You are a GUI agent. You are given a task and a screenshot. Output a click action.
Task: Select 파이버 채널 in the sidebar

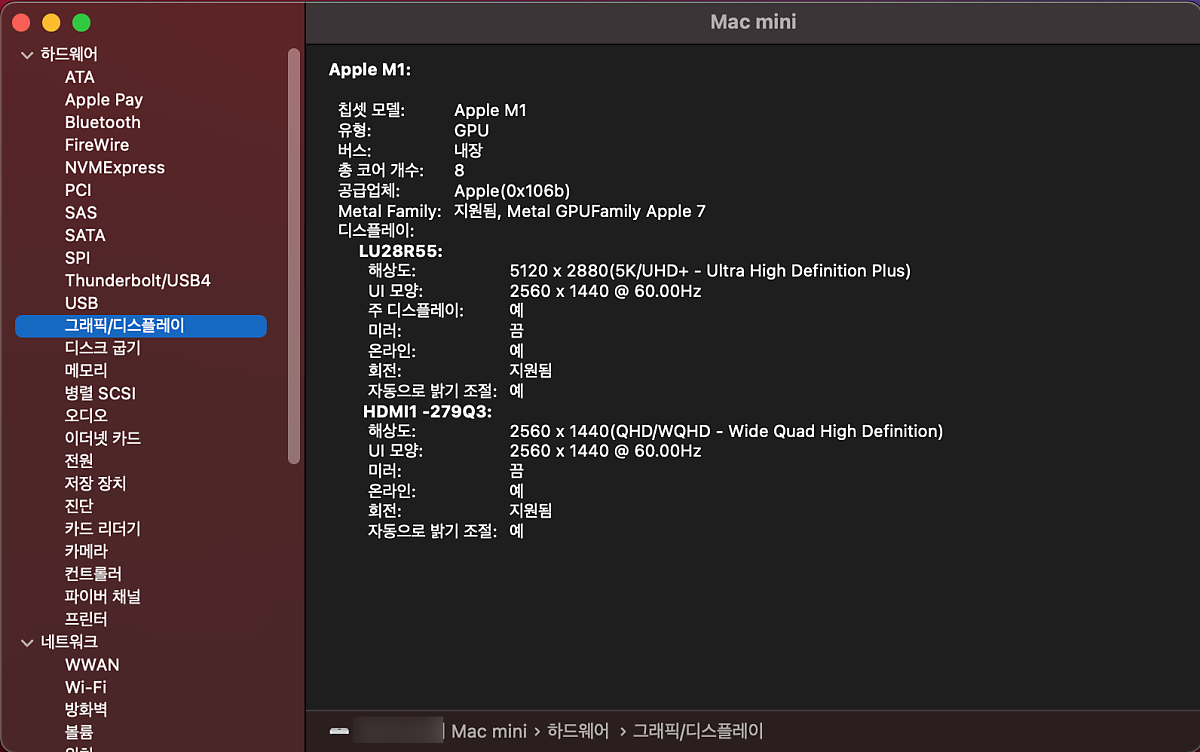103,597
